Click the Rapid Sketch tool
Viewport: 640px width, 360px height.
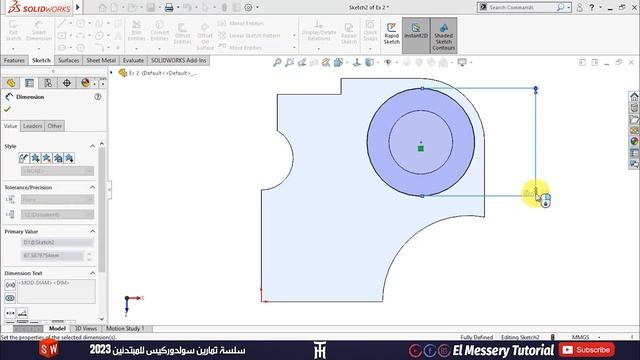point(391,33)
